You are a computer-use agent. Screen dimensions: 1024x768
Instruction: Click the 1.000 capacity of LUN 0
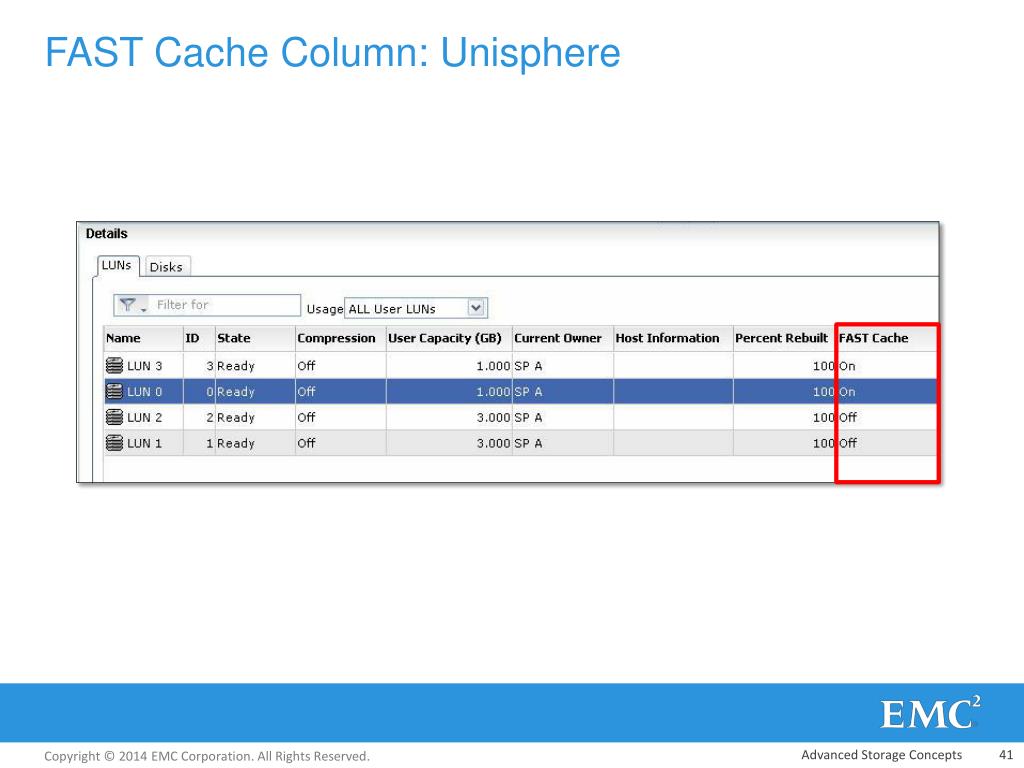pyautogui.click(x=493, y=392)
